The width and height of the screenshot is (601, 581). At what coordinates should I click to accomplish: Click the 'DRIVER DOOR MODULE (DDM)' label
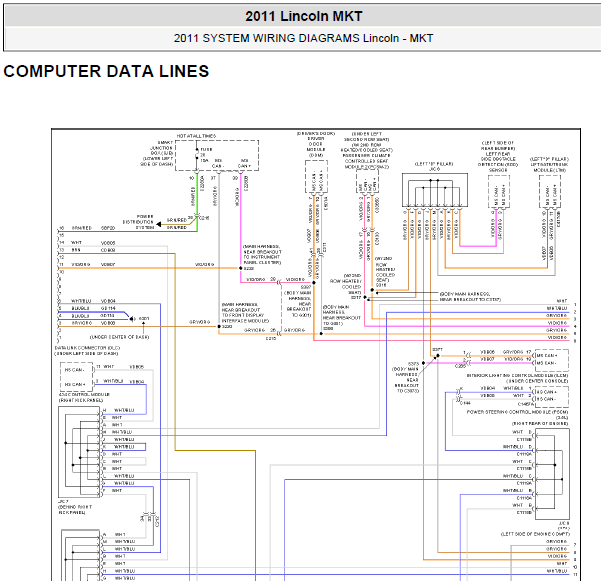pyautogui.click(x=316, y=147)
